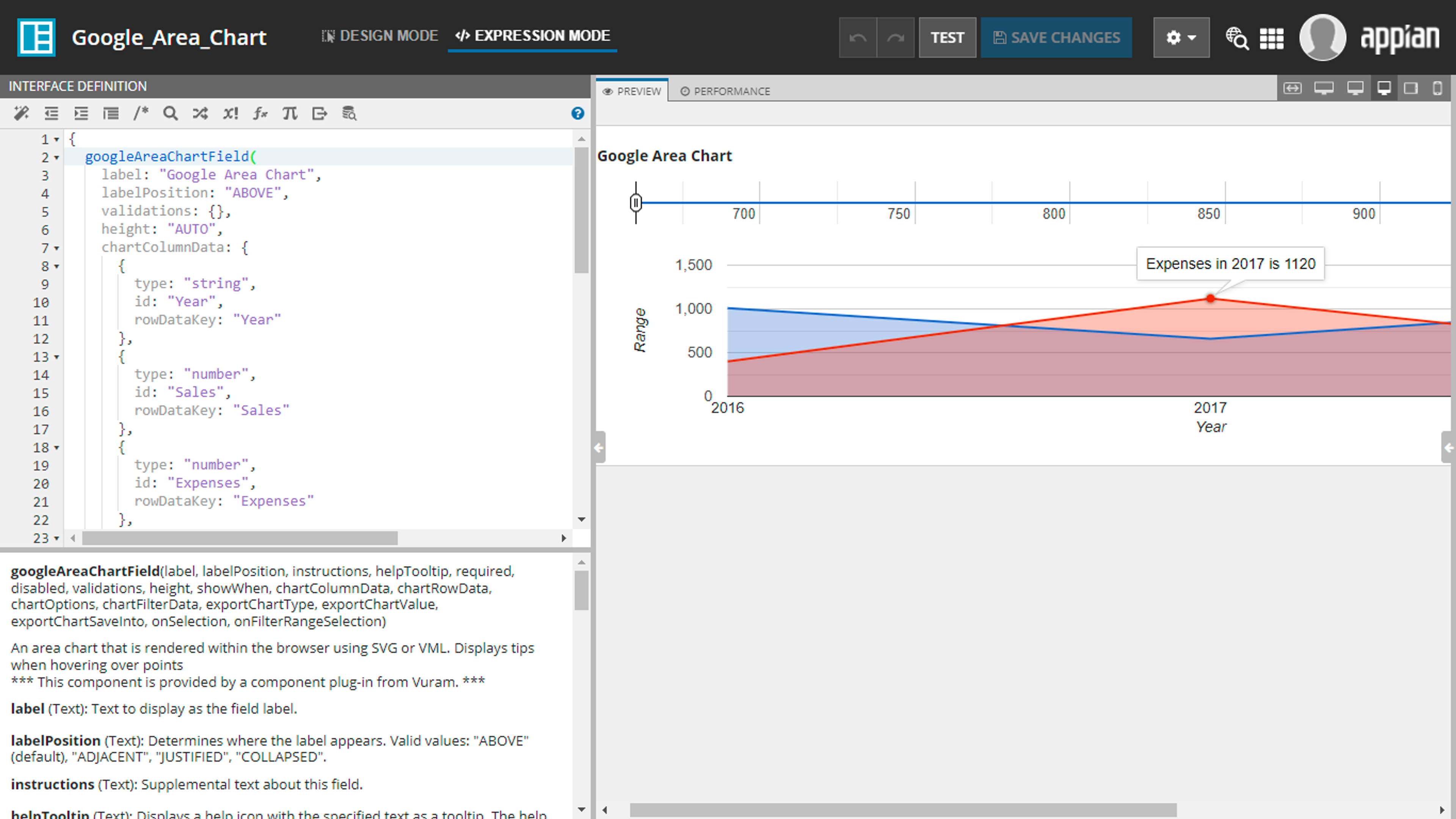The width and height of the screenshot is (1456, 819).
Task: Click the Appian logo
Action: coord(1400,38)
